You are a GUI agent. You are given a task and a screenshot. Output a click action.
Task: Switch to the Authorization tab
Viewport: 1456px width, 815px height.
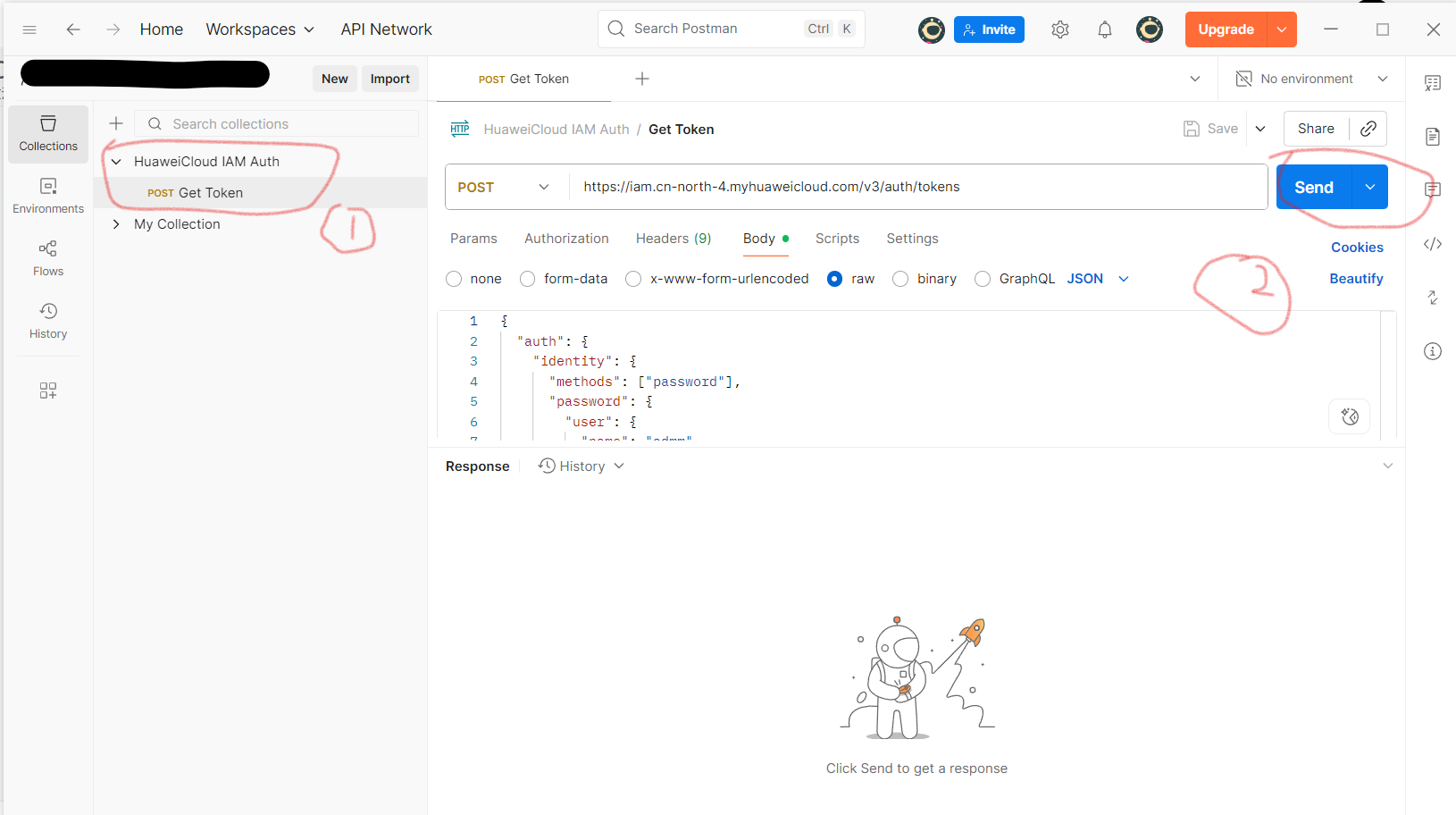pos(566,239)
